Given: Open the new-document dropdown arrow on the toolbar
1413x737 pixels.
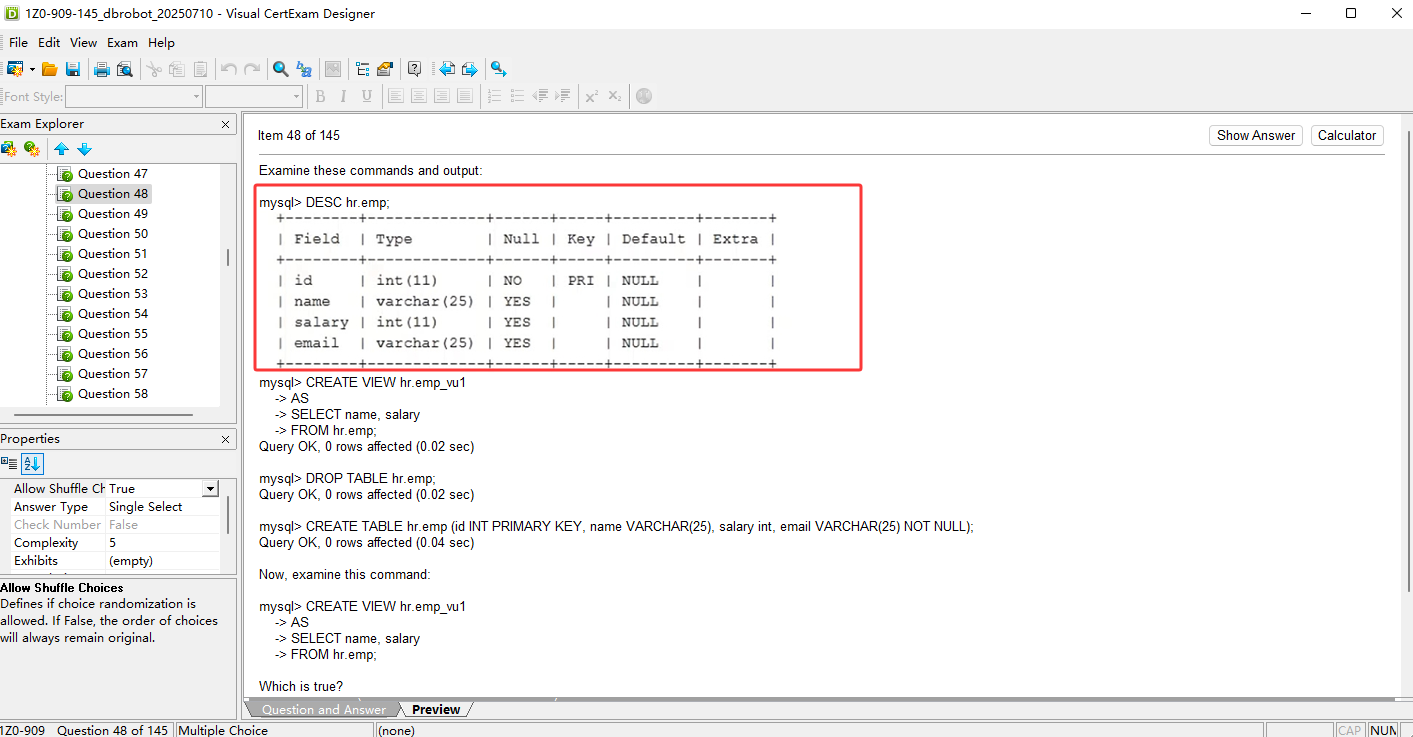Looking at the screenshot, I should click(x=32, y=68).
